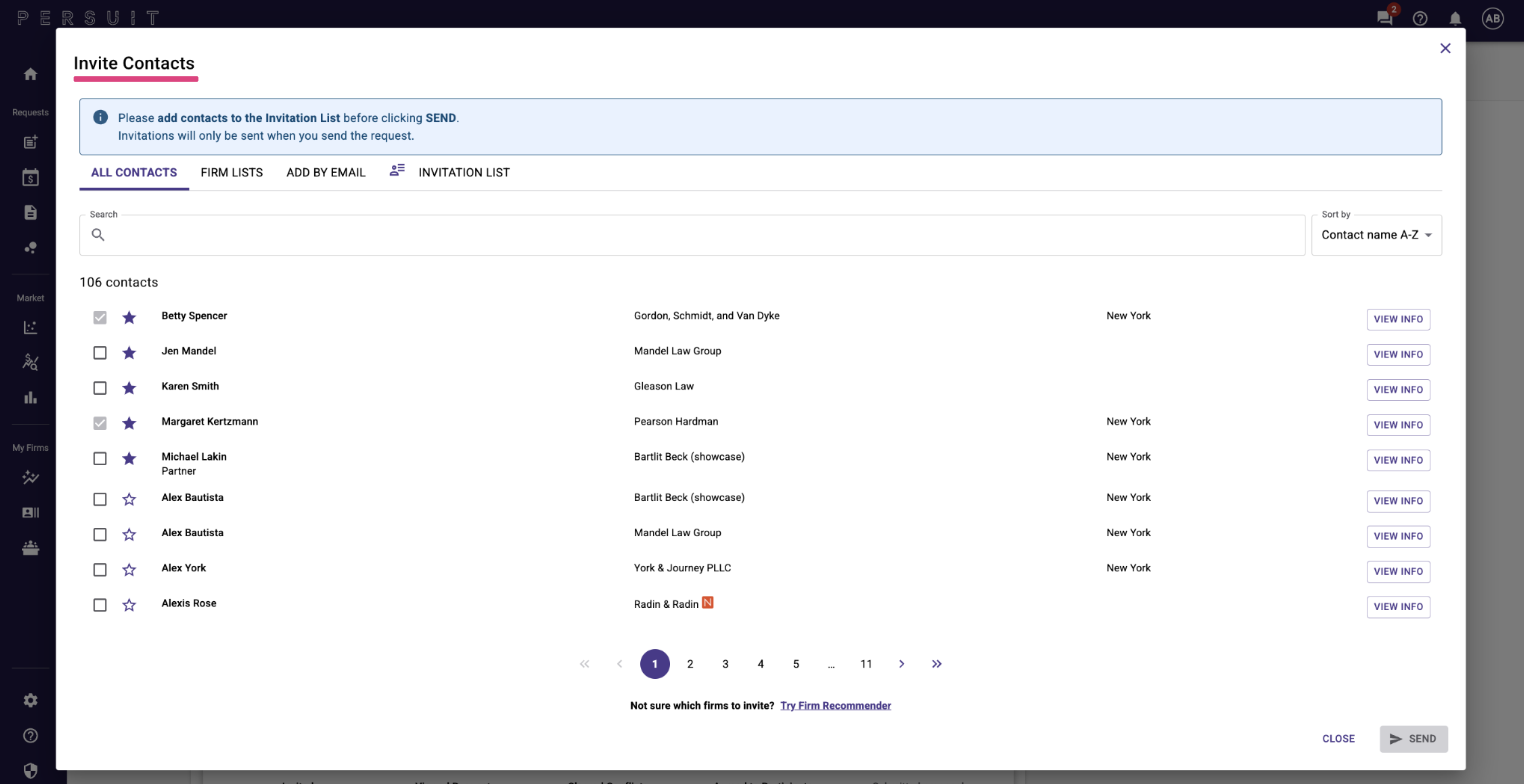This screenshot has width=1524, height=784.
Task: View info for Alexis Rose
Action: 1398,607
